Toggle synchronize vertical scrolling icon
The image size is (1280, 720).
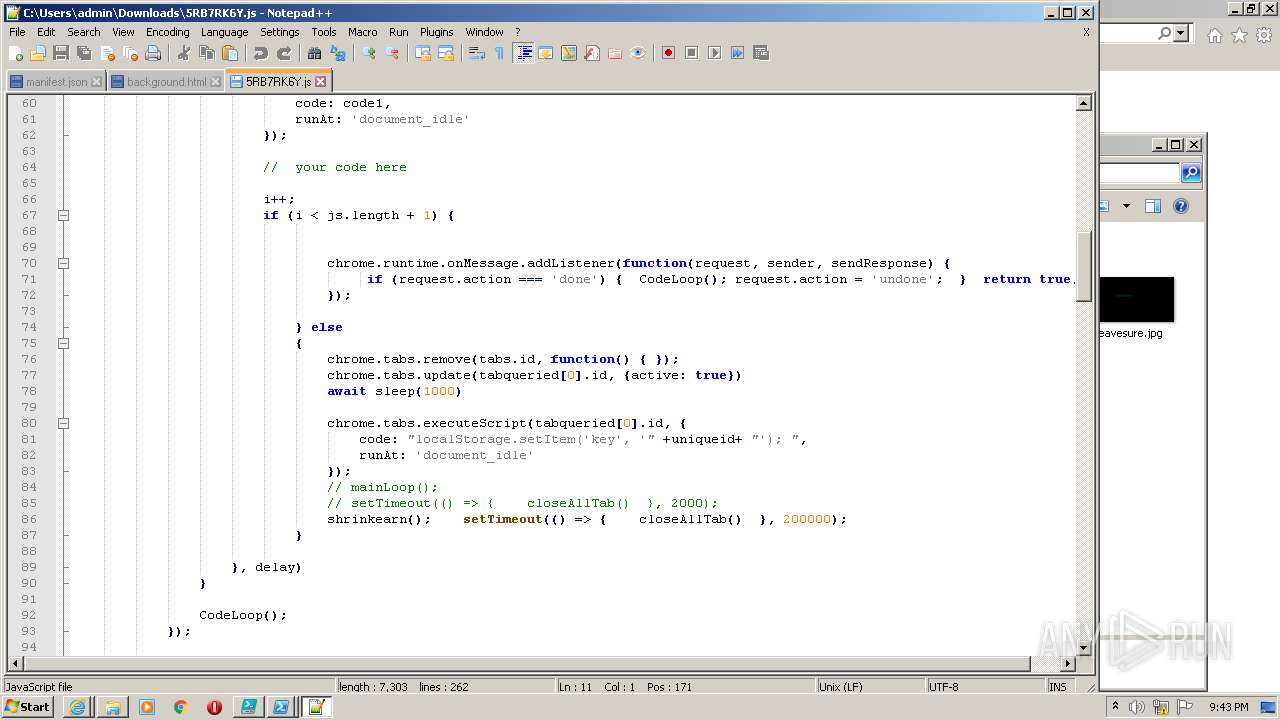pyautogui.click(x=423, y=53)
